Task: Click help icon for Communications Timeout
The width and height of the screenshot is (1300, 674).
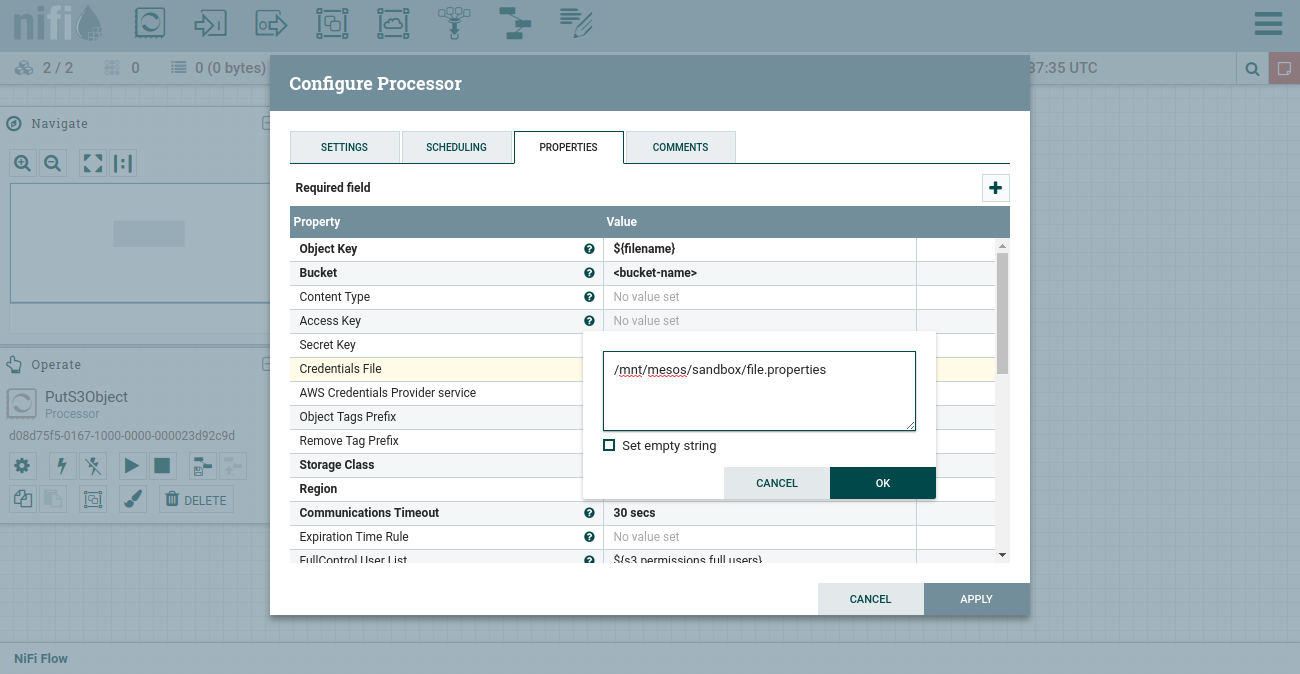Action: [x=589, y=513]
